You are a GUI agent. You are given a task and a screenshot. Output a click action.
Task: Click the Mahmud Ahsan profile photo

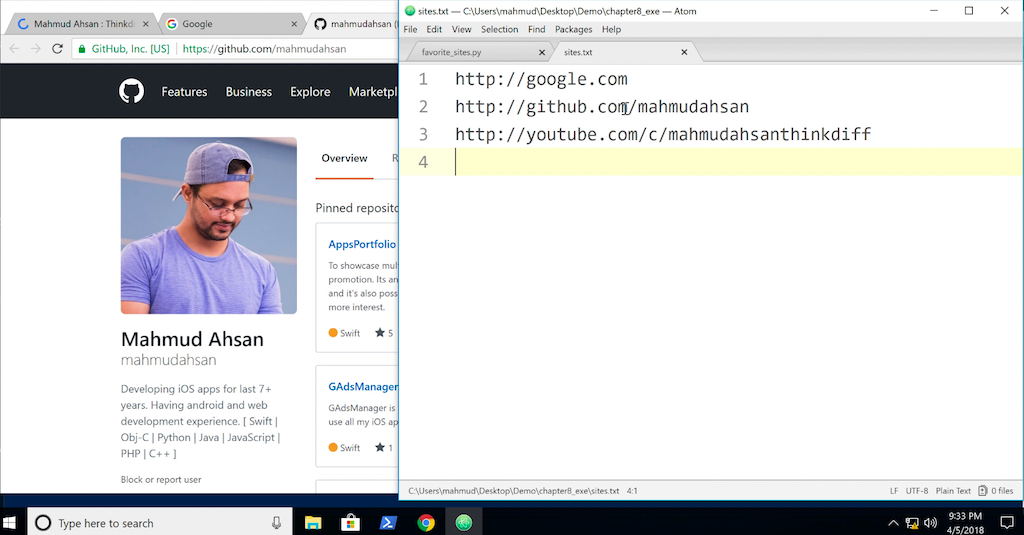click(209, 225)
